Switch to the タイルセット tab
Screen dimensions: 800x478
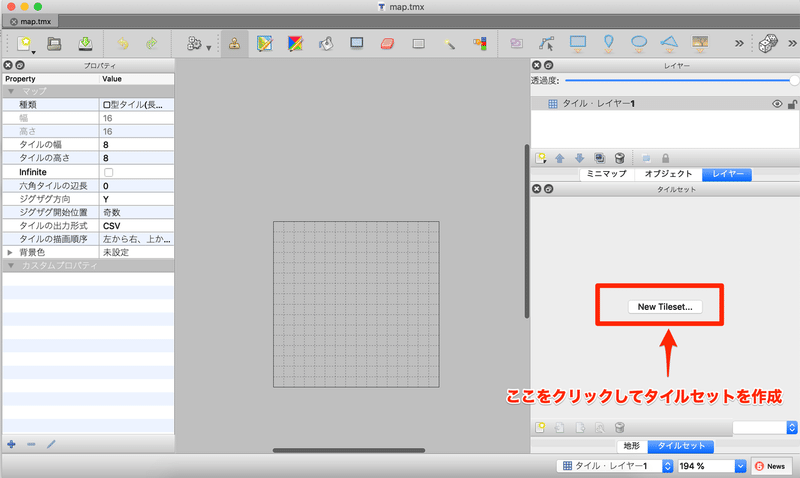681,446
